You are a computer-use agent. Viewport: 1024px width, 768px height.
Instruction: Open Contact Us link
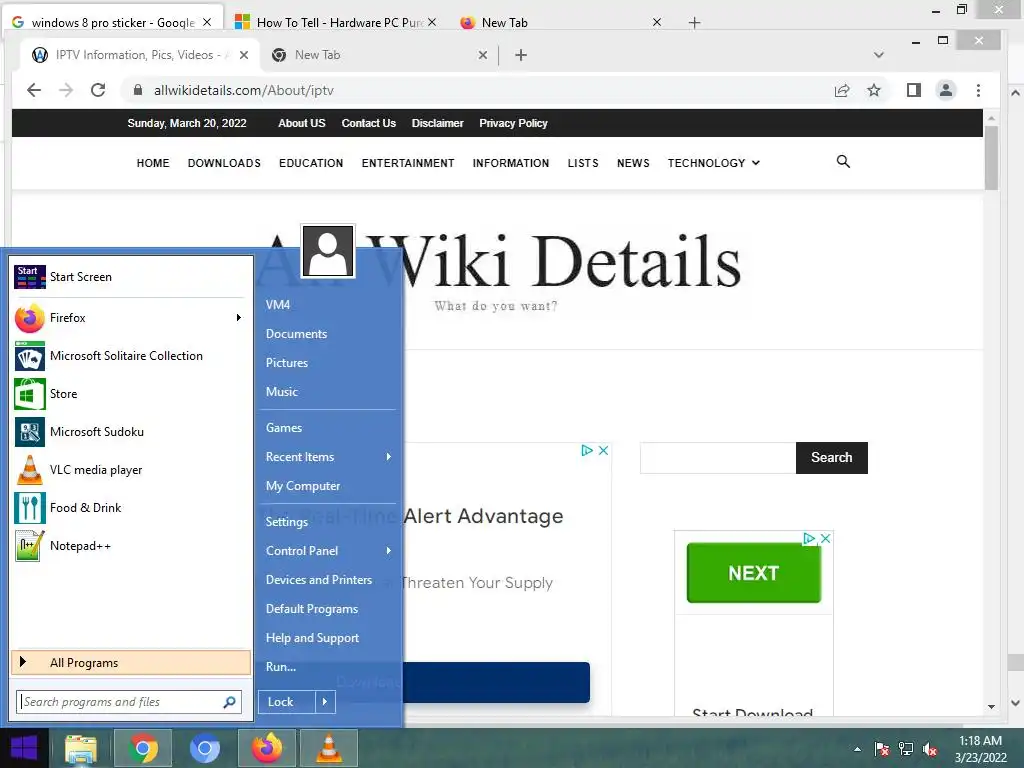pos(368,123)
